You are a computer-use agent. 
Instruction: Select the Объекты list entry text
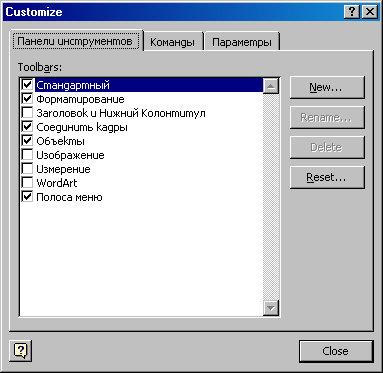pyautogui.click(x=60, y=141)
